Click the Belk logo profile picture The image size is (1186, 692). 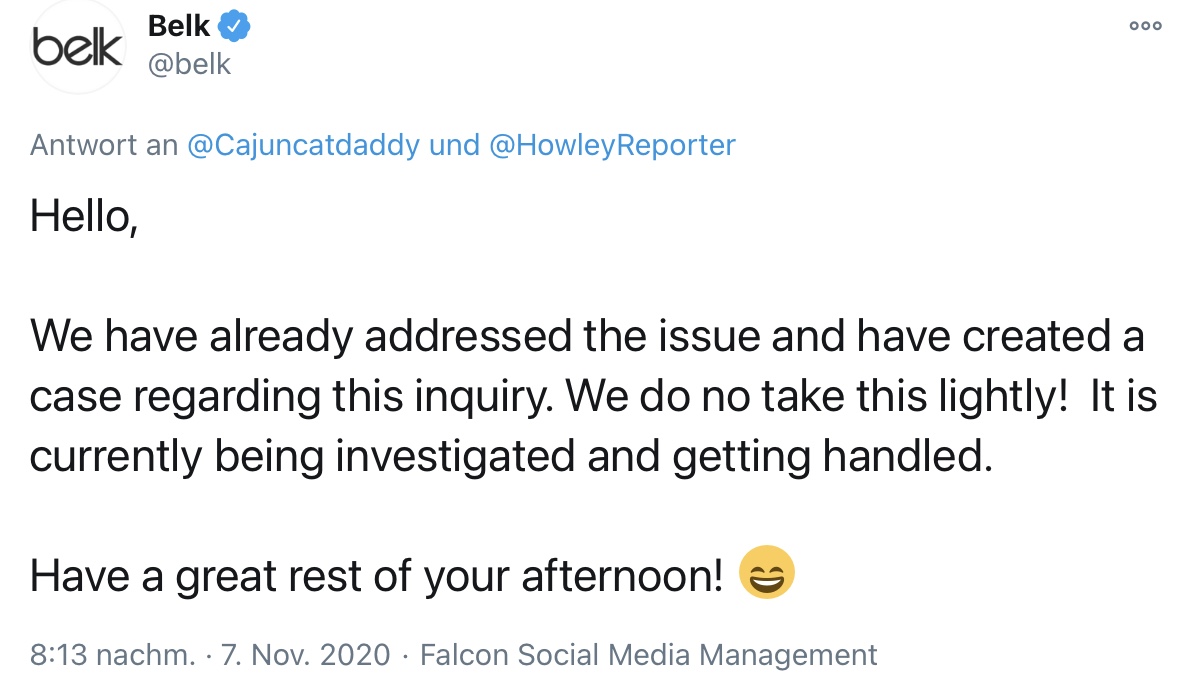click(77, 47)
